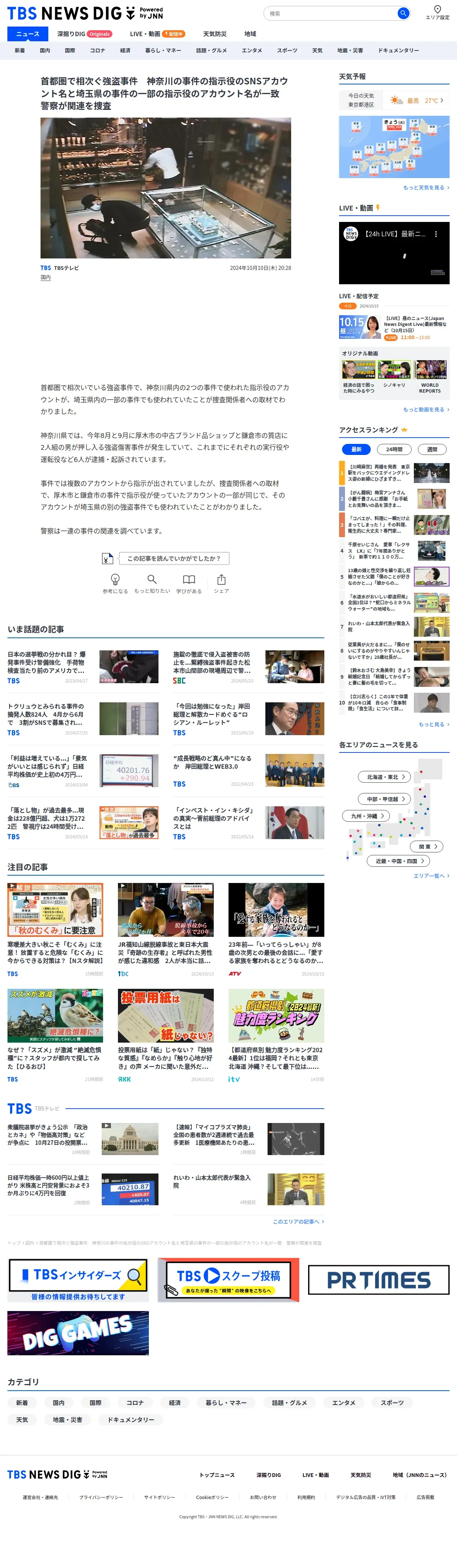Click the TBS スクープ投稿 banner

tap(228, 1279)
